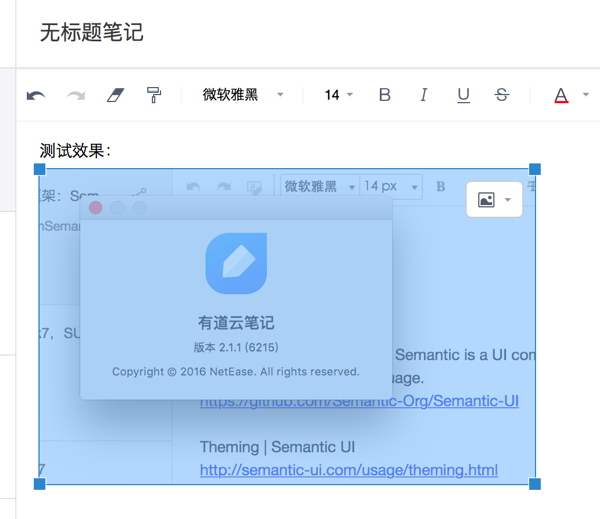The image size is (600, 519).
Task: Click the Copyright © 2016 NetEase text
Action: (x=236, y=372)
